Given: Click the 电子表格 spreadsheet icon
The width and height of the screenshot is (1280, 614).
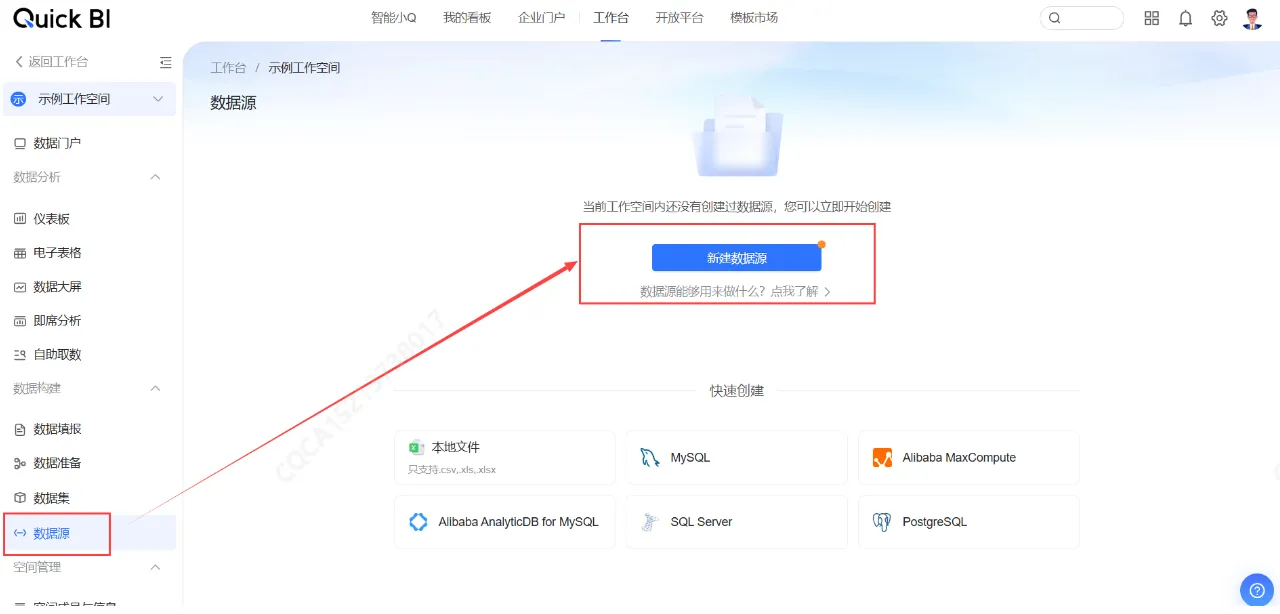Looking at the screenshot, I should pyautogui.click(x=20, y=253).
